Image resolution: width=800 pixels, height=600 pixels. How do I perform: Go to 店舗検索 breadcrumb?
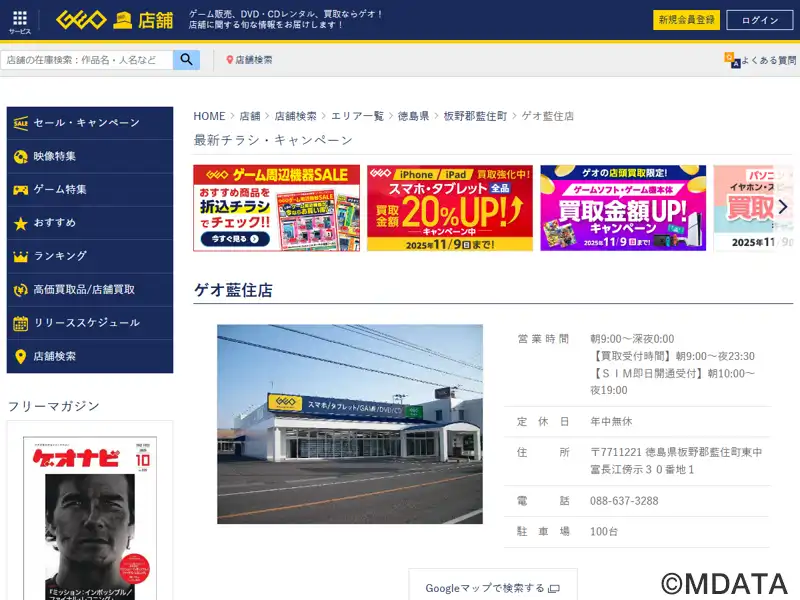tap(295, 116)
